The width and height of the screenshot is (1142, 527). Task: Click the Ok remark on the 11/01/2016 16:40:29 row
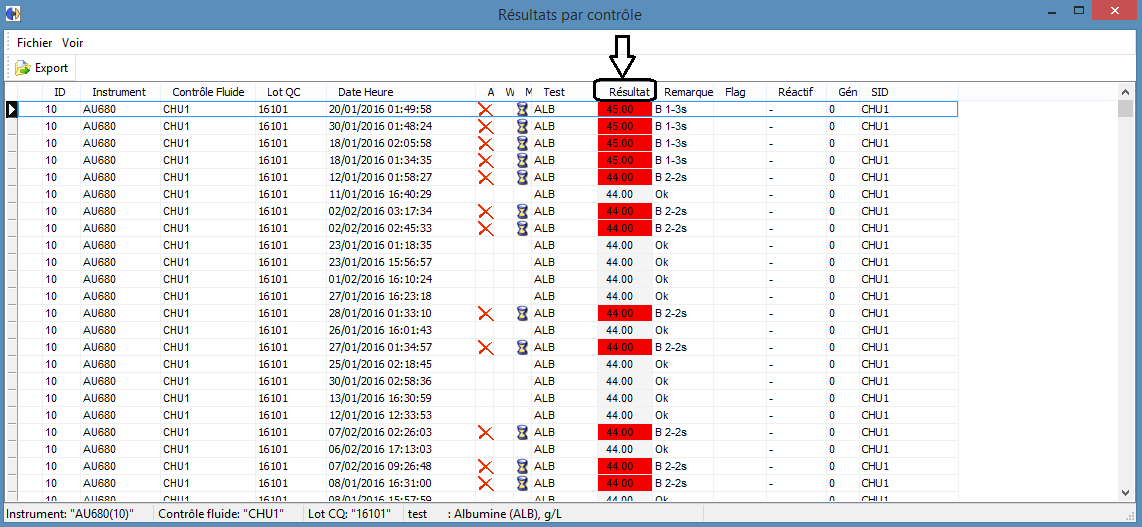(661, 194)
